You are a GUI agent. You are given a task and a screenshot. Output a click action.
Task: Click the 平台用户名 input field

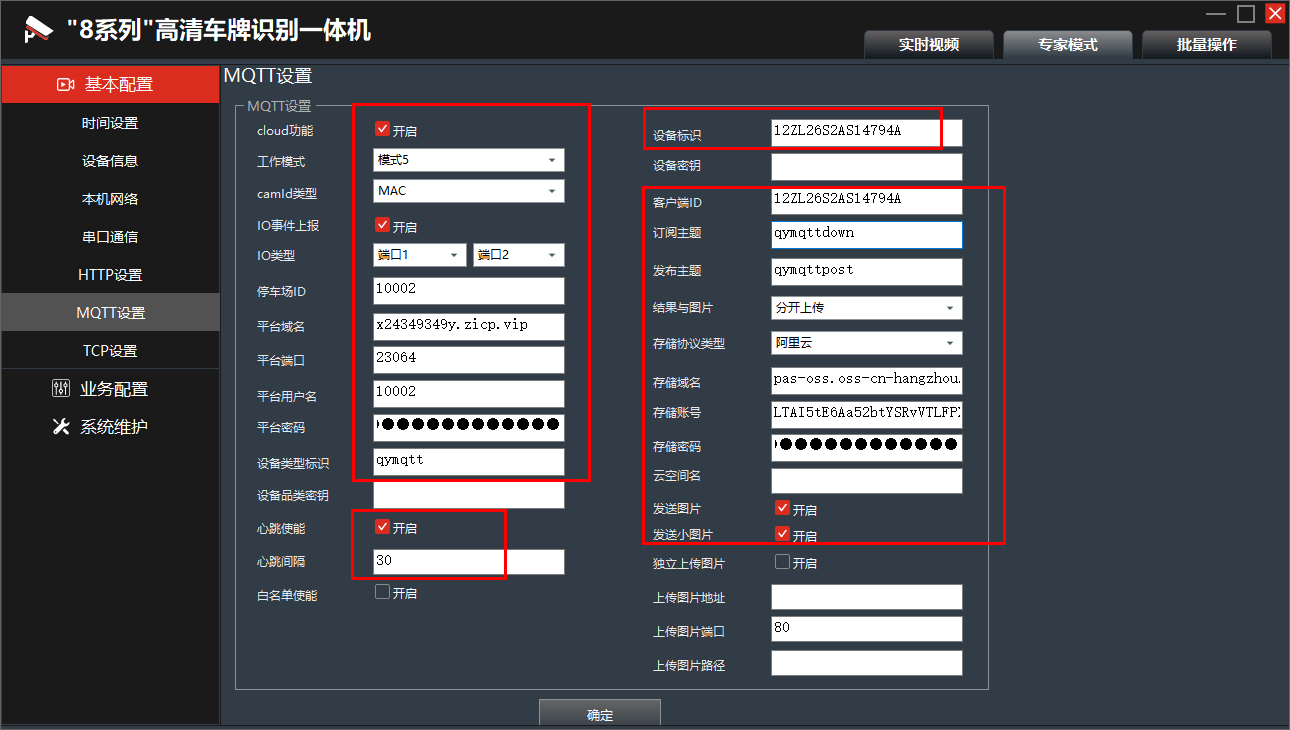coord(469,394)
